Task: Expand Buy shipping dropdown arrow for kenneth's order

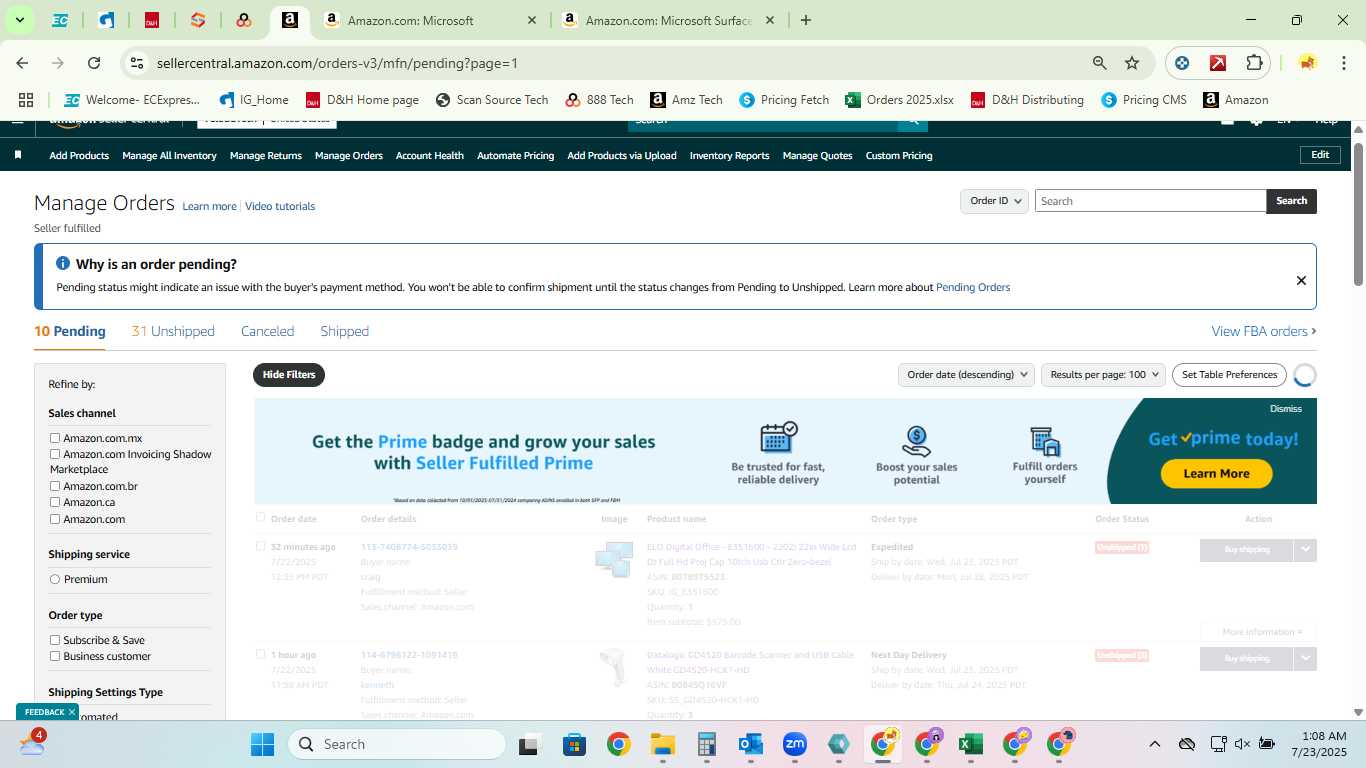Action: 1305,658
